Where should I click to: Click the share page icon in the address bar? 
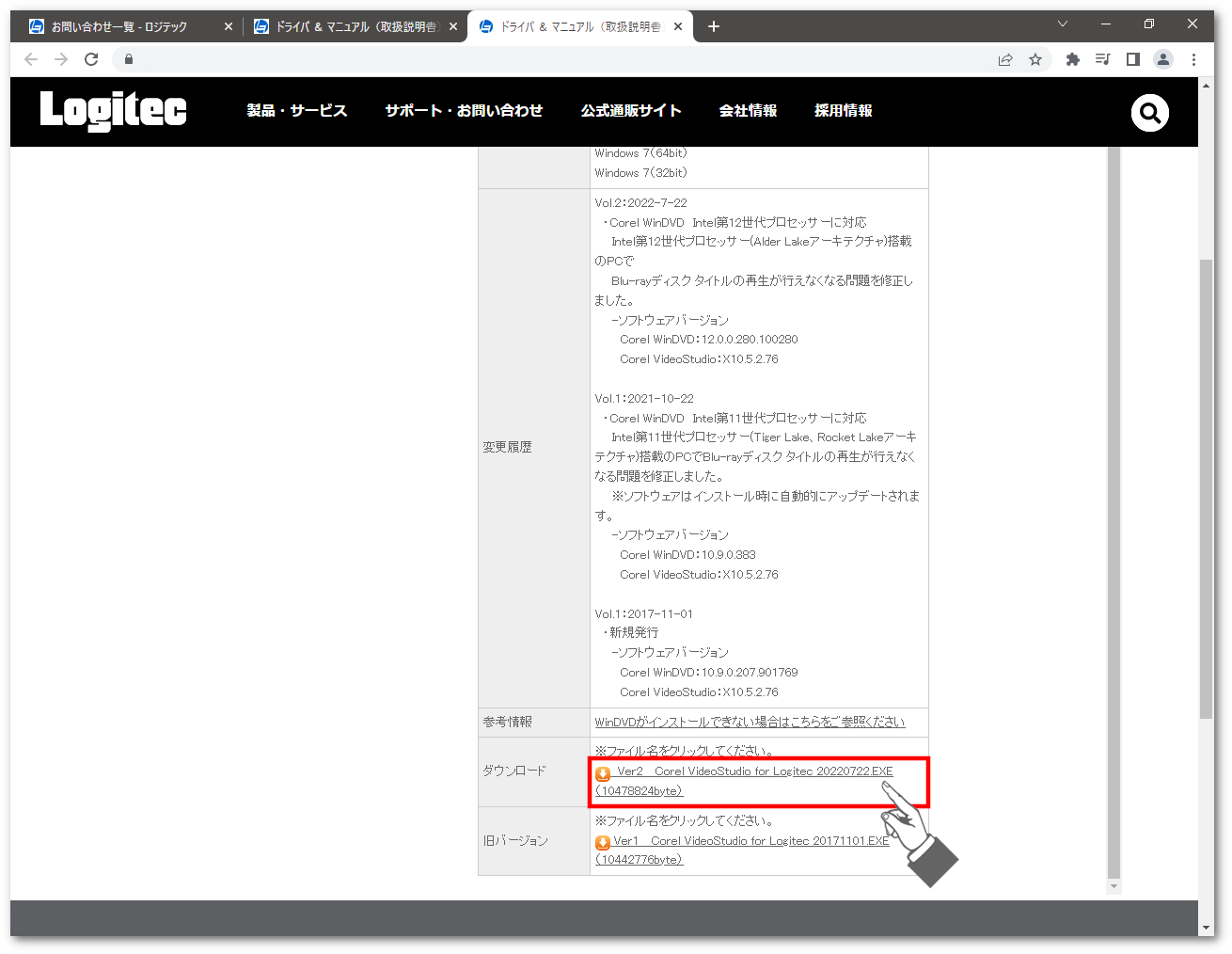[1005, 59]
